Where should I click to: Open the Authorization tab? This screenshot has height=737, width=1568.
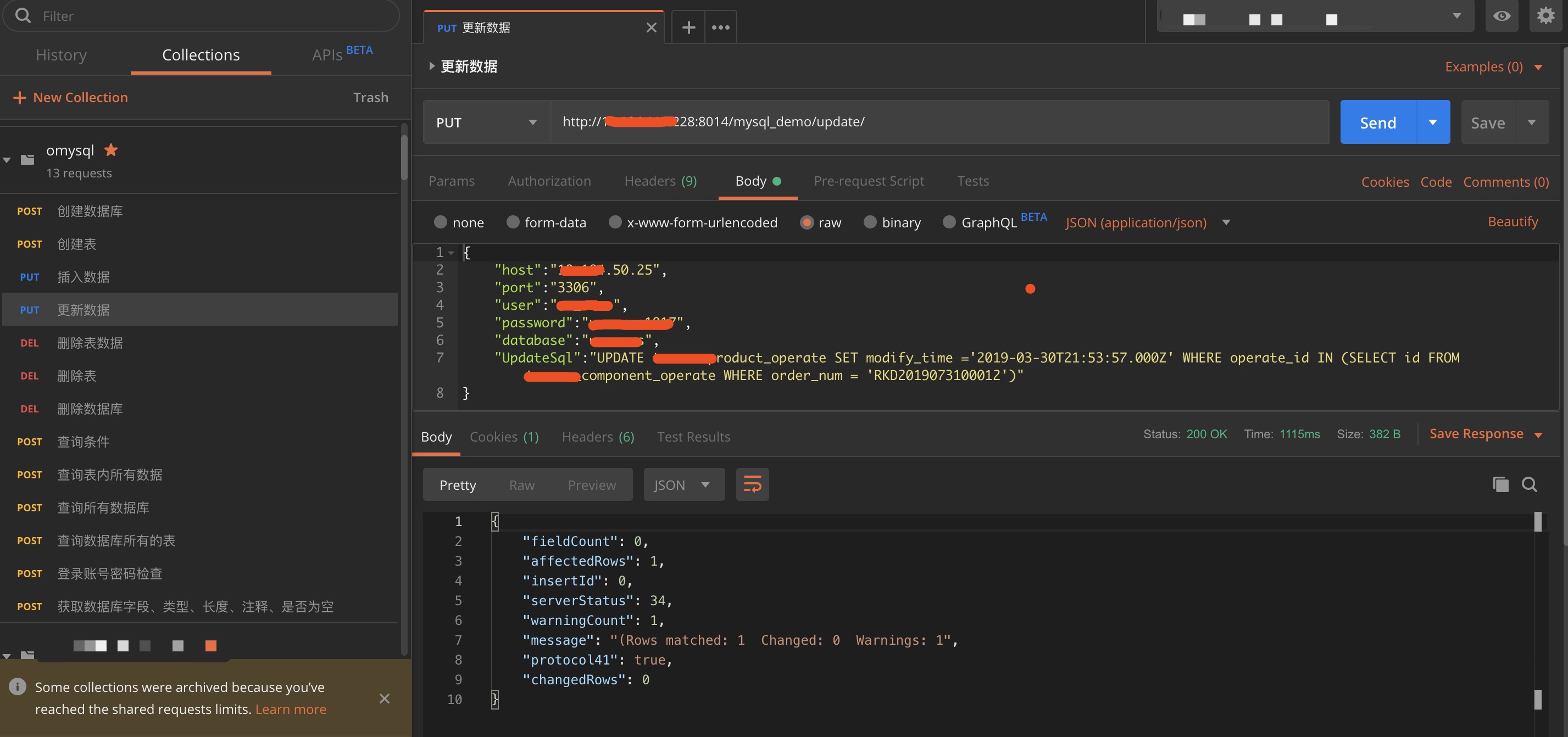click(x=549, y=181)
